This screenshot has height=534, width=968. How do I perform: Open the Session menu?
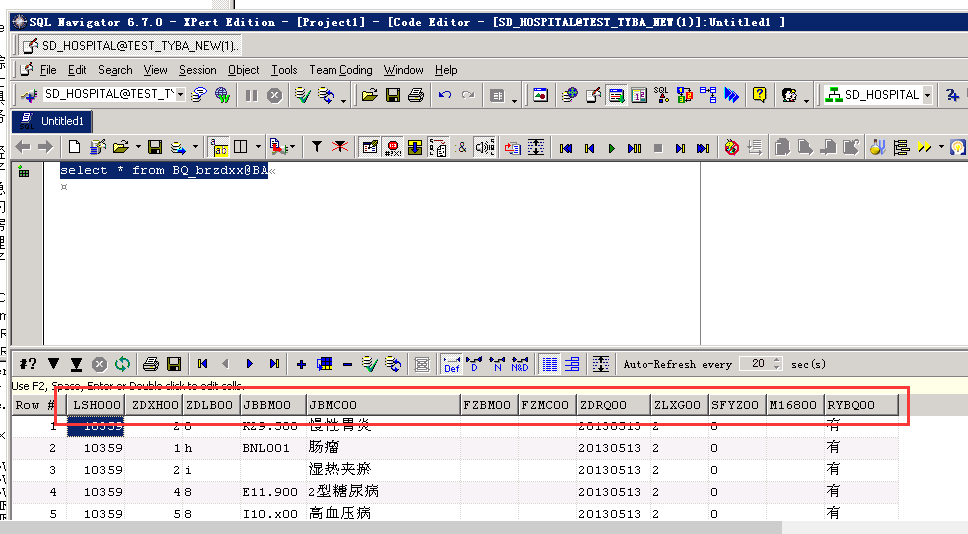pos(198,70)
